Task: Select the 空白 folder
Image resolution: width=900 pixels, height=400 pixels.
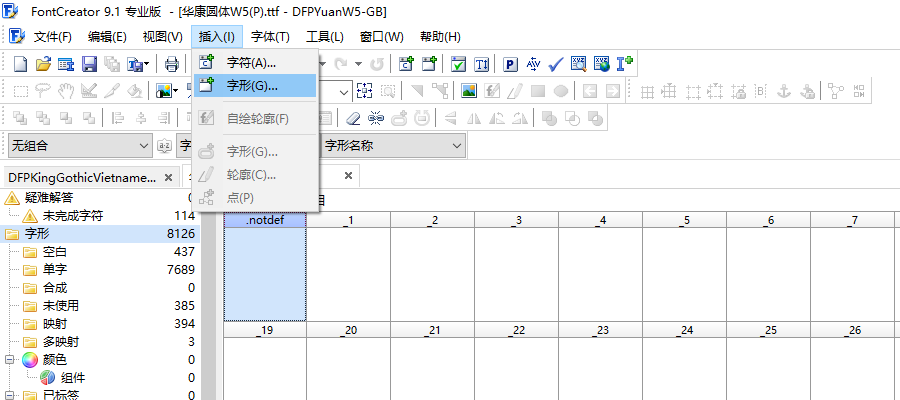Action: [55, 252]
